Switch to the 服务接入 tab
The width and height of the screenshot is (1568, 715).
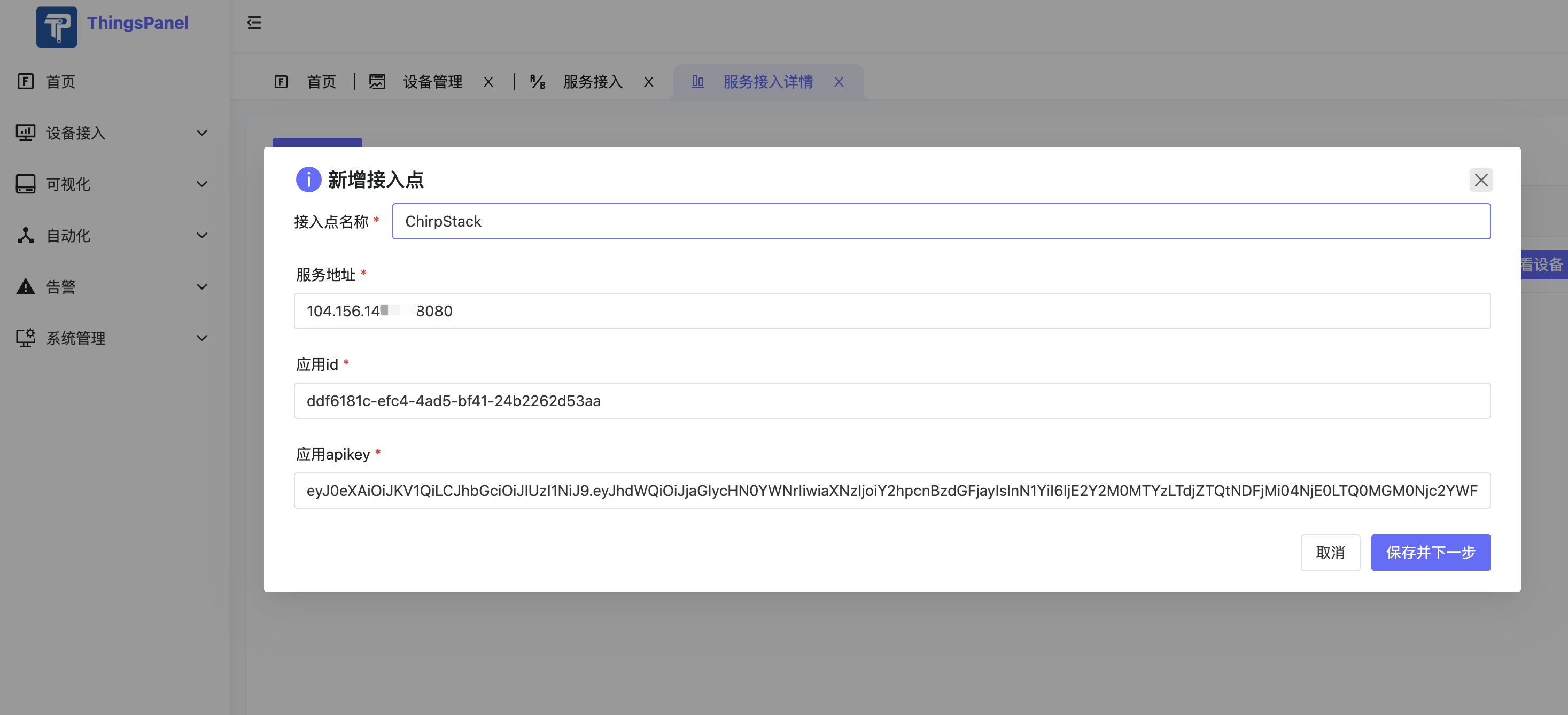[592, 81]
